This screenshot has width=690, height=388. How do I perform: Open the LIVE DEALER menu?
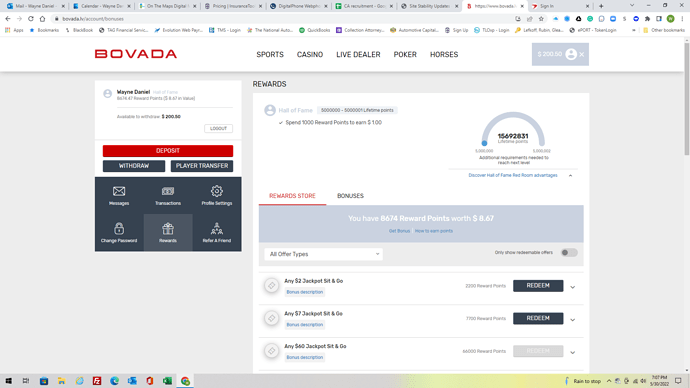pos(358,55)
